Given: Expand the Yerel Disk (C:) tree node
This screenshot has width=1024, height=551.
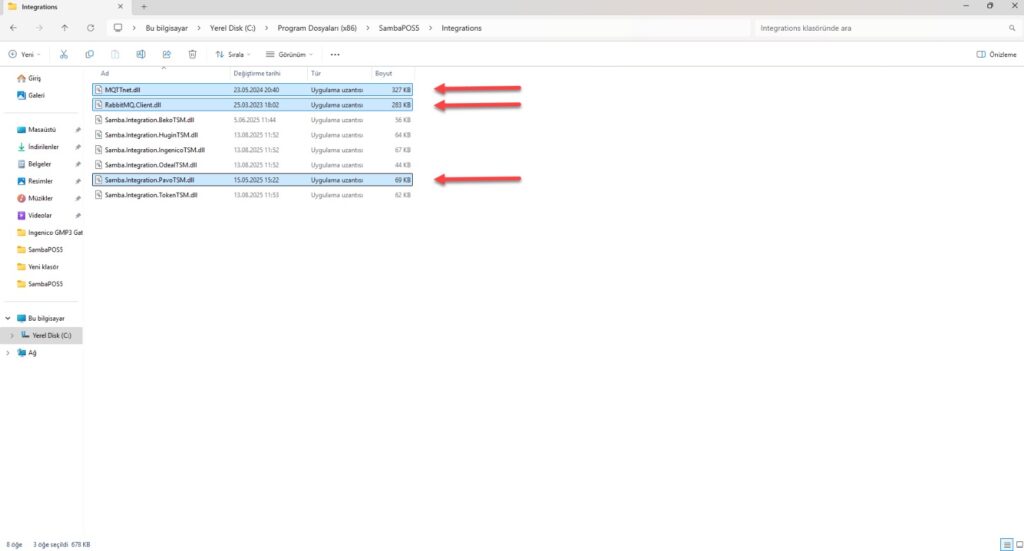Looking at the screenshot, I should [x=11, y=336].
